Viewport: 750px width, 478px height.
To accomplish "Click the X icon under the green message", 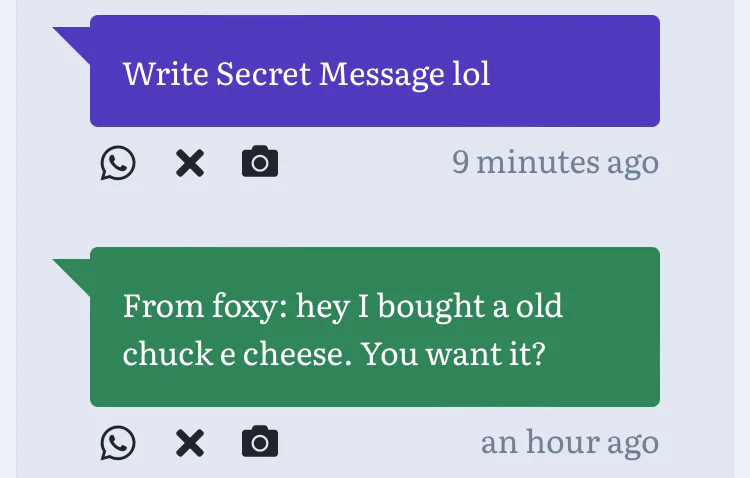I will pos(189,442).
